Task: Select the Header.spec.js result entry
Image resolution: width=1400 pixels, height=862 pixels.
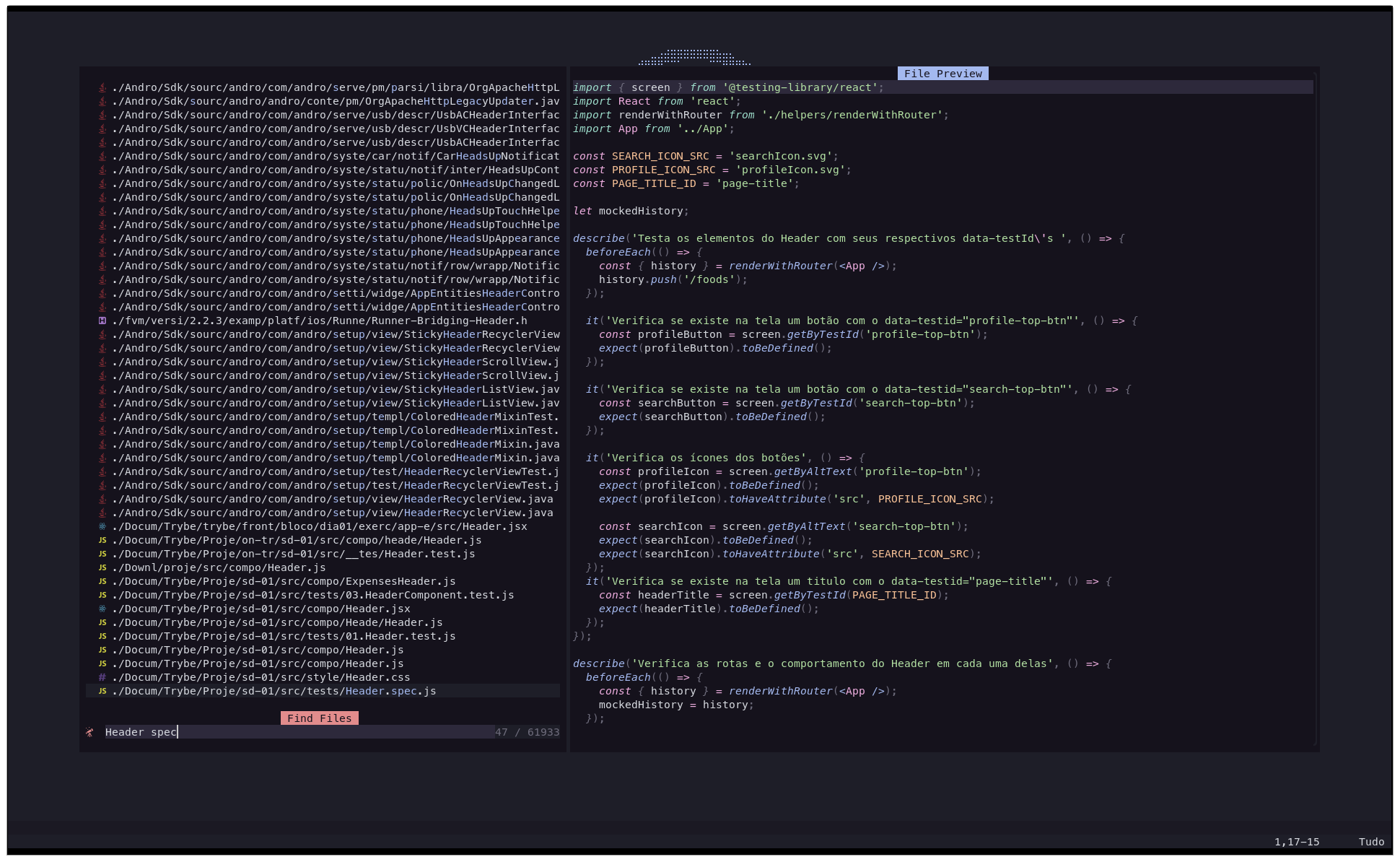Action: [274, 691]
